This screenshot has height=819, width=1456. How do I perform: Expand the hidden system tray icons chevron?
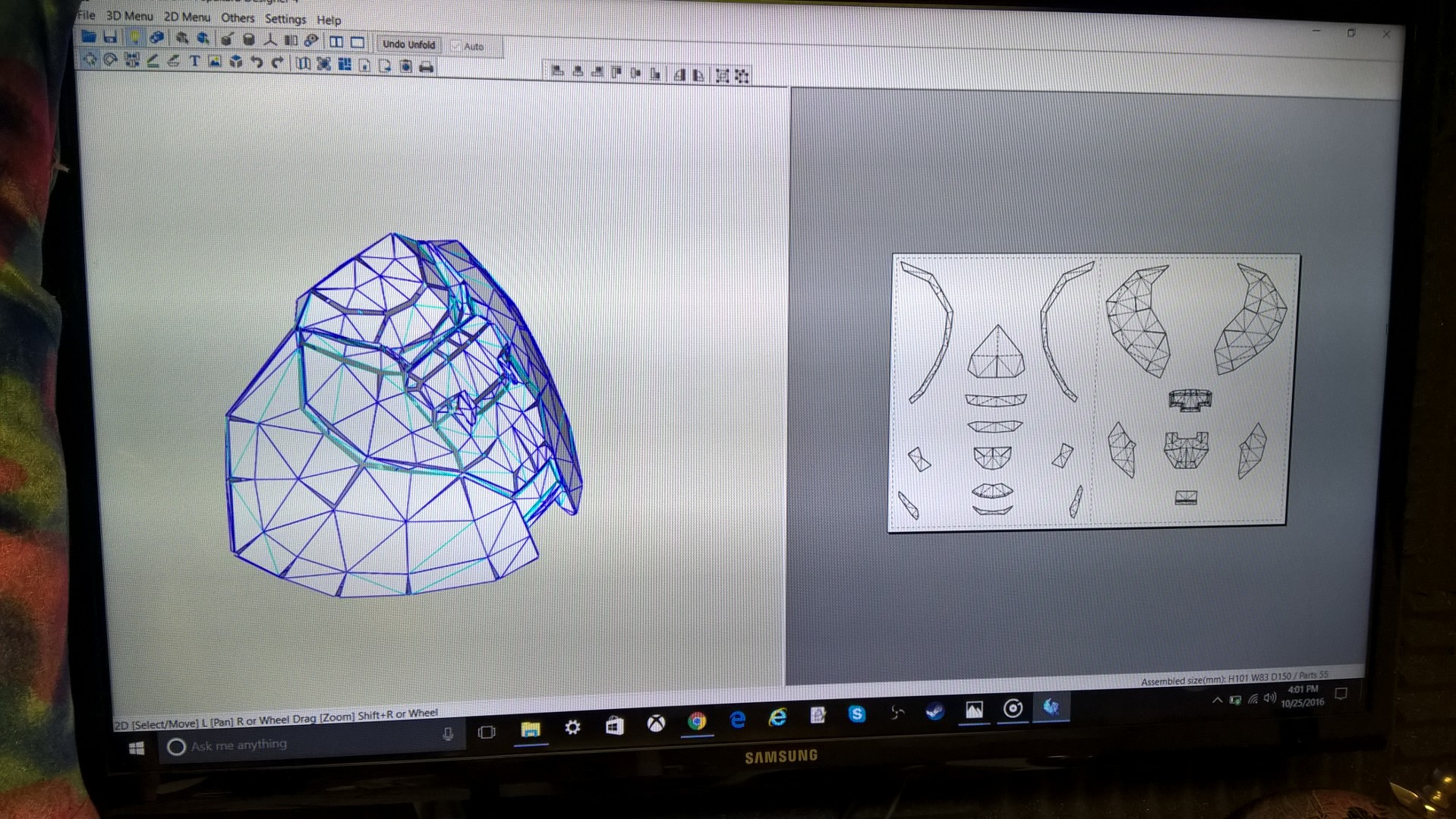(1217, 700)
